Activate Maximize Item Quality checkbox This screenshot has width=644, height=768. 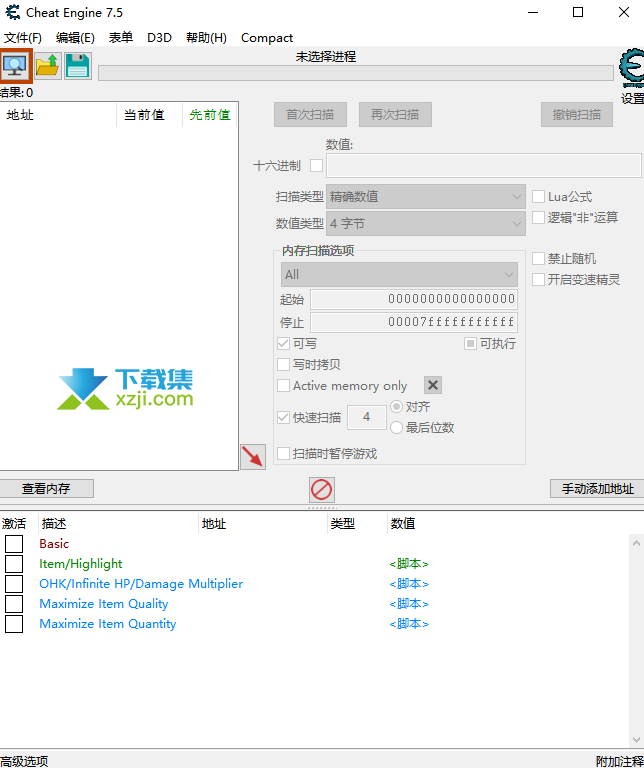click(14, 604)
